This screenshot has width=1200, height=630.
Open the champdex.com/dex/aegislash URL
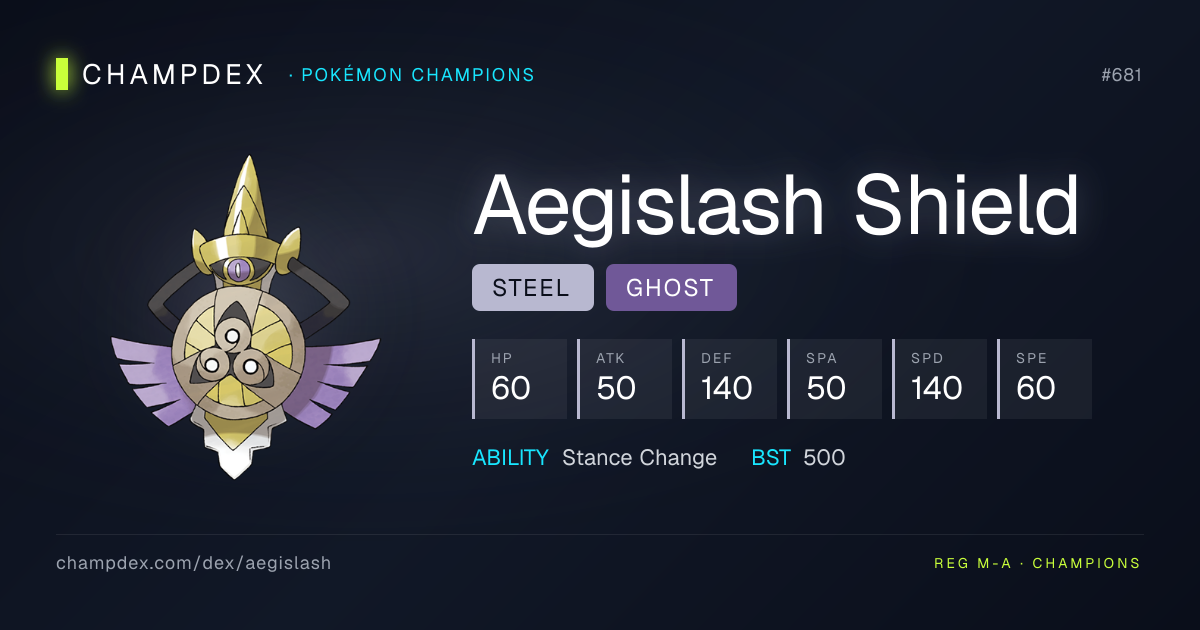[x=194, y=563]
